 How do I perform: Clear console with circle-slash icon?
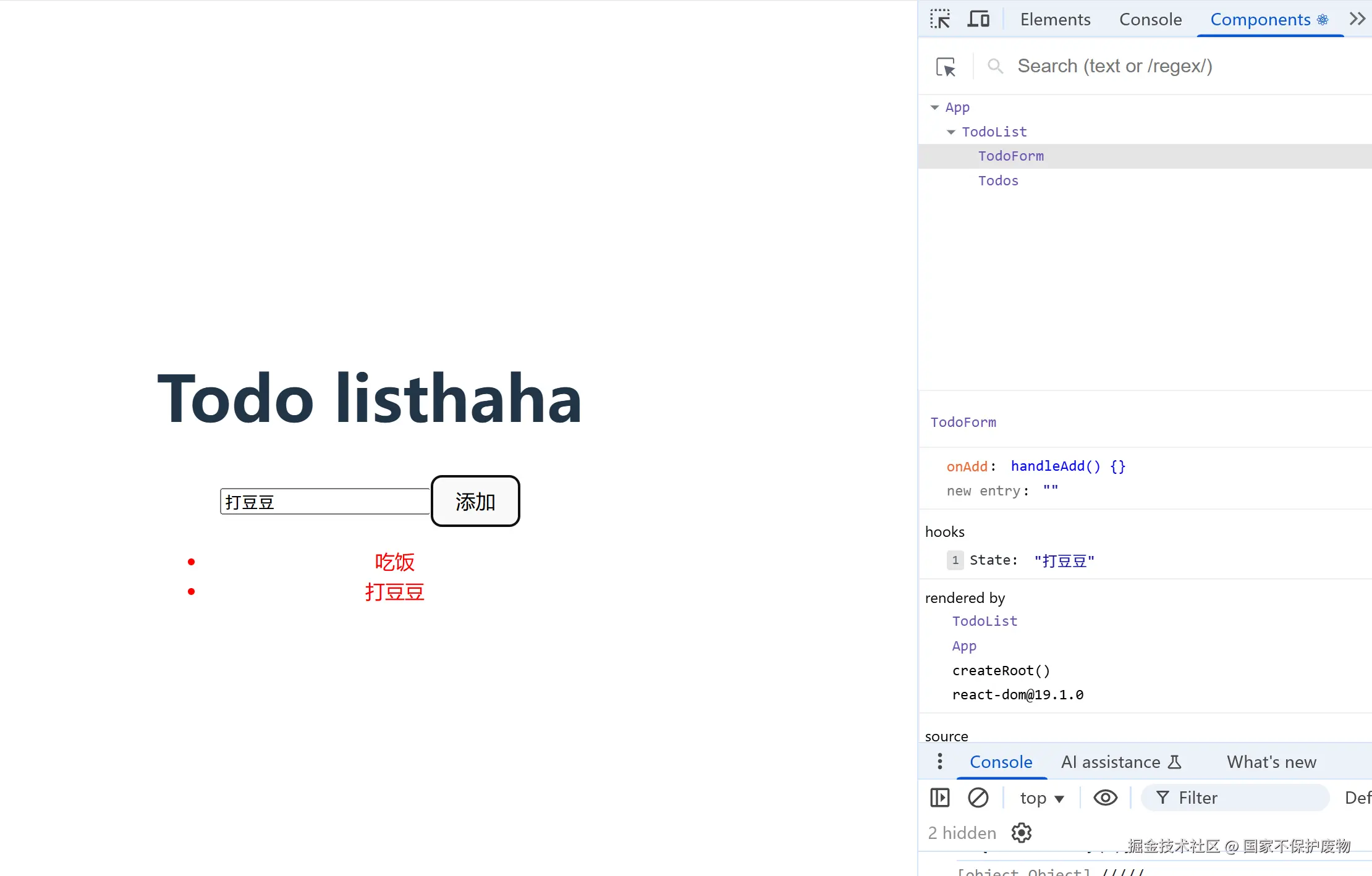click(x=978, y=798)
